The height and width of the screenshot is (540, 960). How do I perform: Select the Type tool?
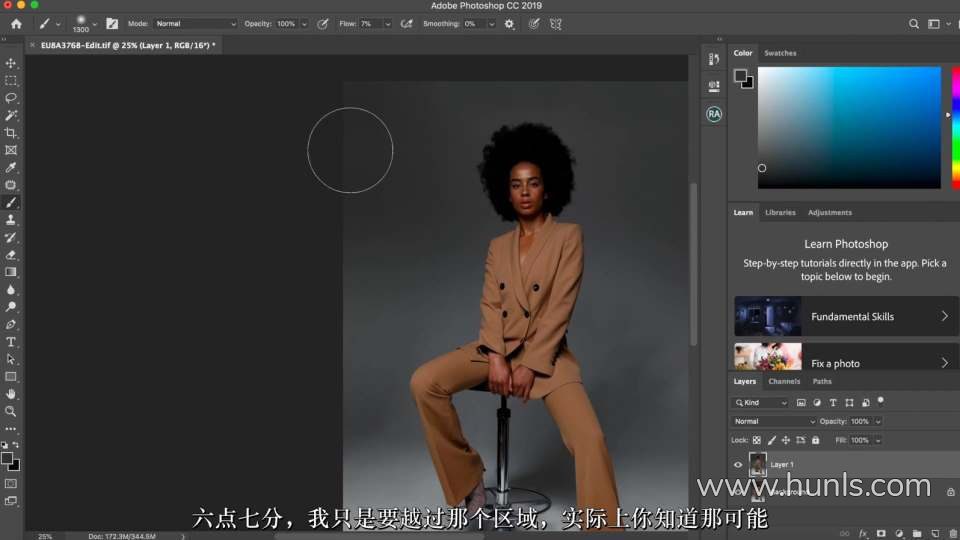[x=11, y=341]
